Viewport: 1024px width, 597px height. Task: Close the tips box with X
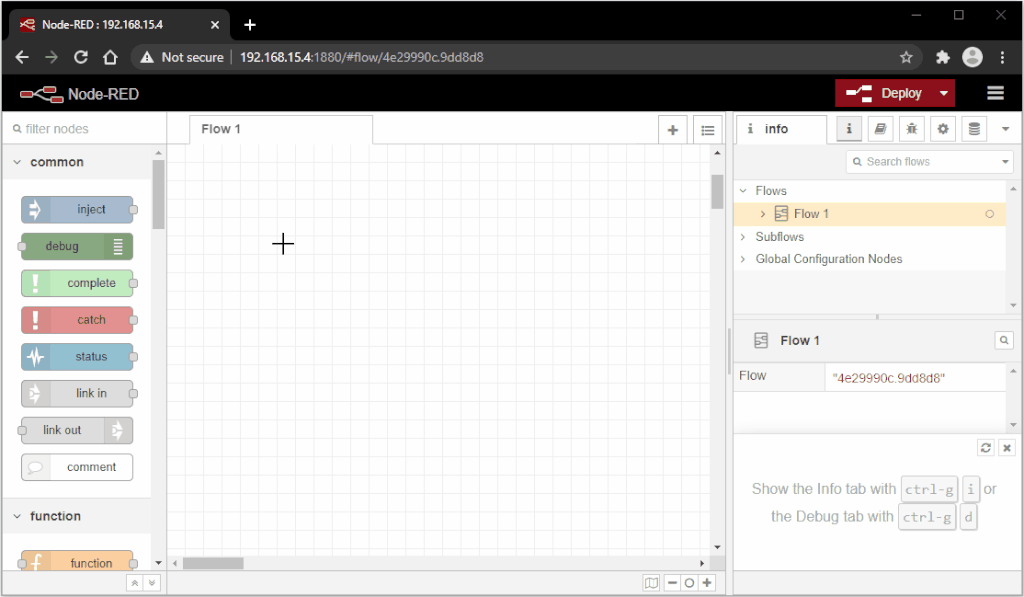point(1006,447)
